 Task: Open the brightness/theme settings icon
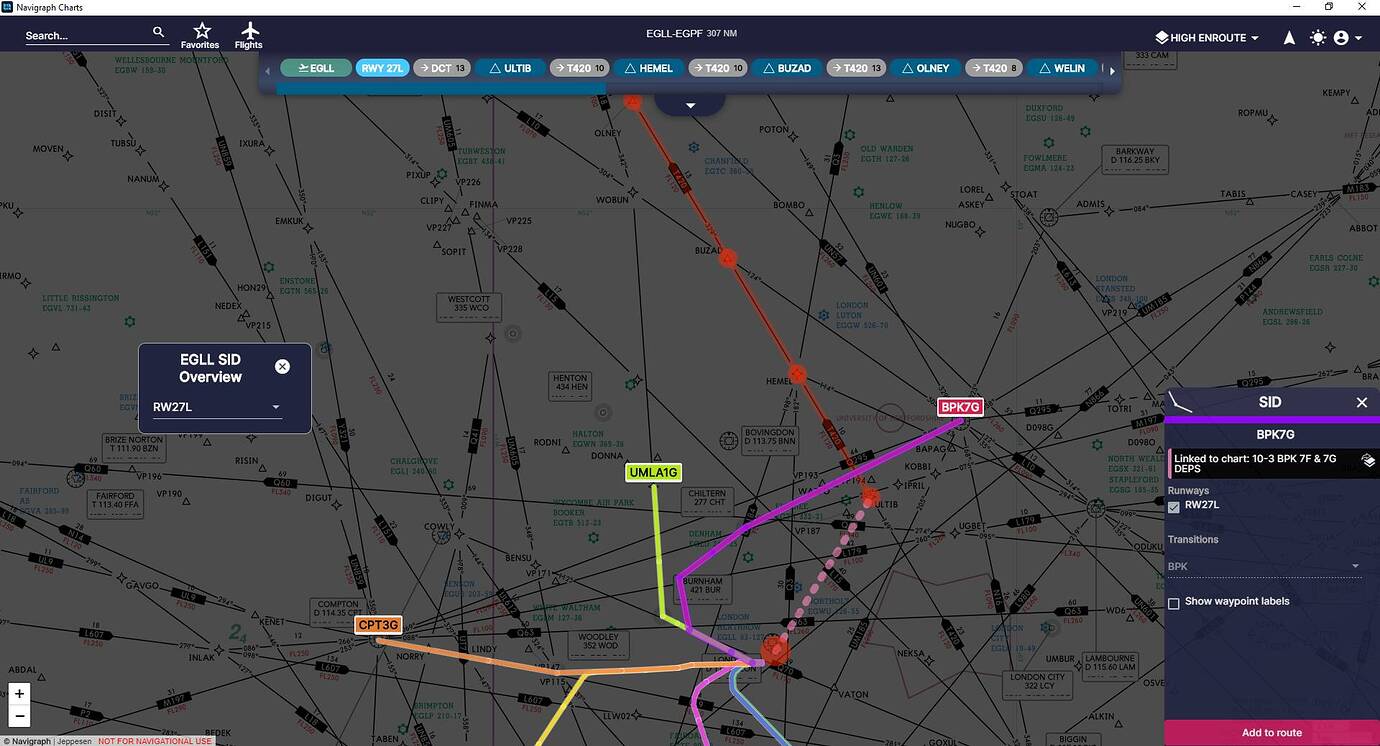pyautogui.click(x=1317, y=37)
